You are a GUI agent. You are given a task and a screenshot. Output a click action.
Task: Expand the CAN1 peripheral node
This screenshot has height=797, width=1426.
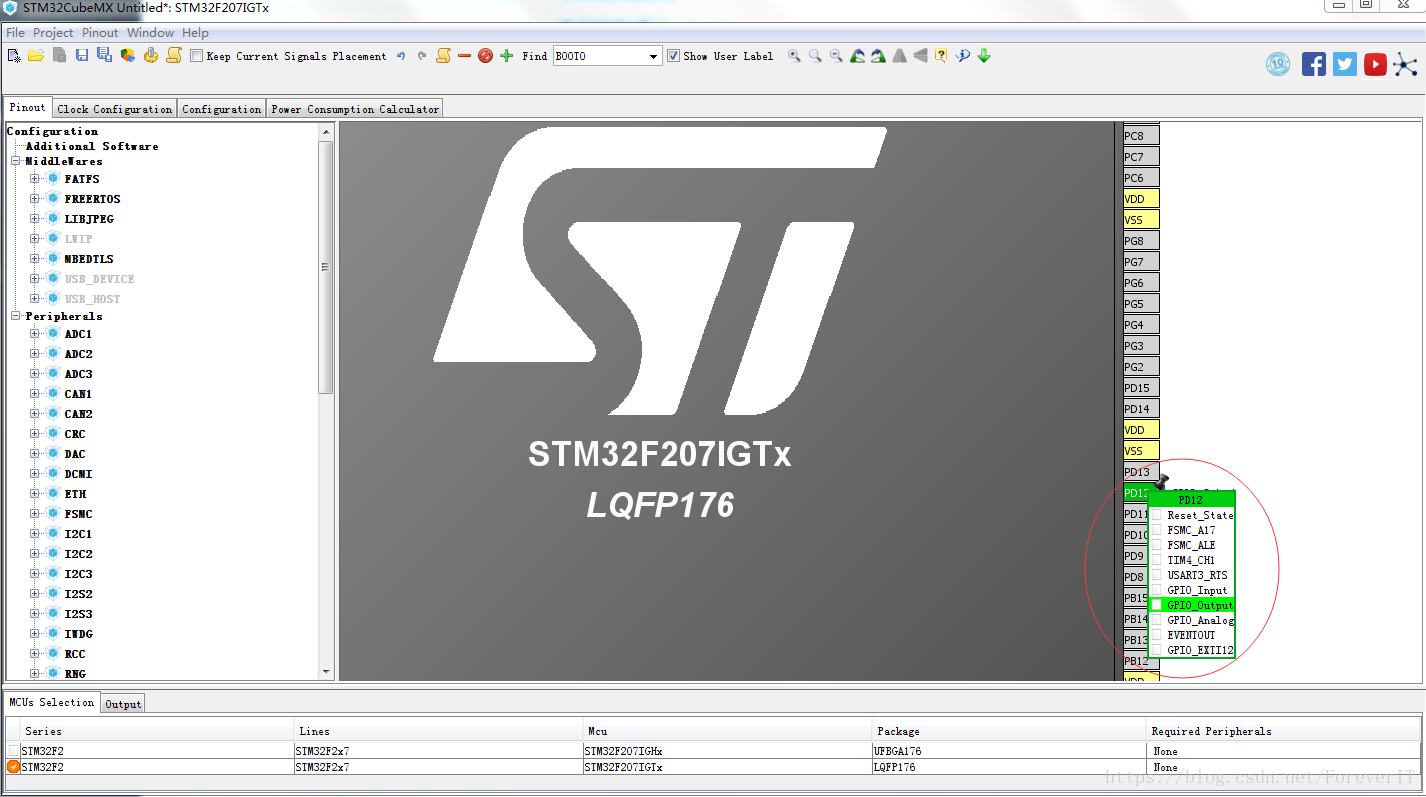(x=35, y=394)
